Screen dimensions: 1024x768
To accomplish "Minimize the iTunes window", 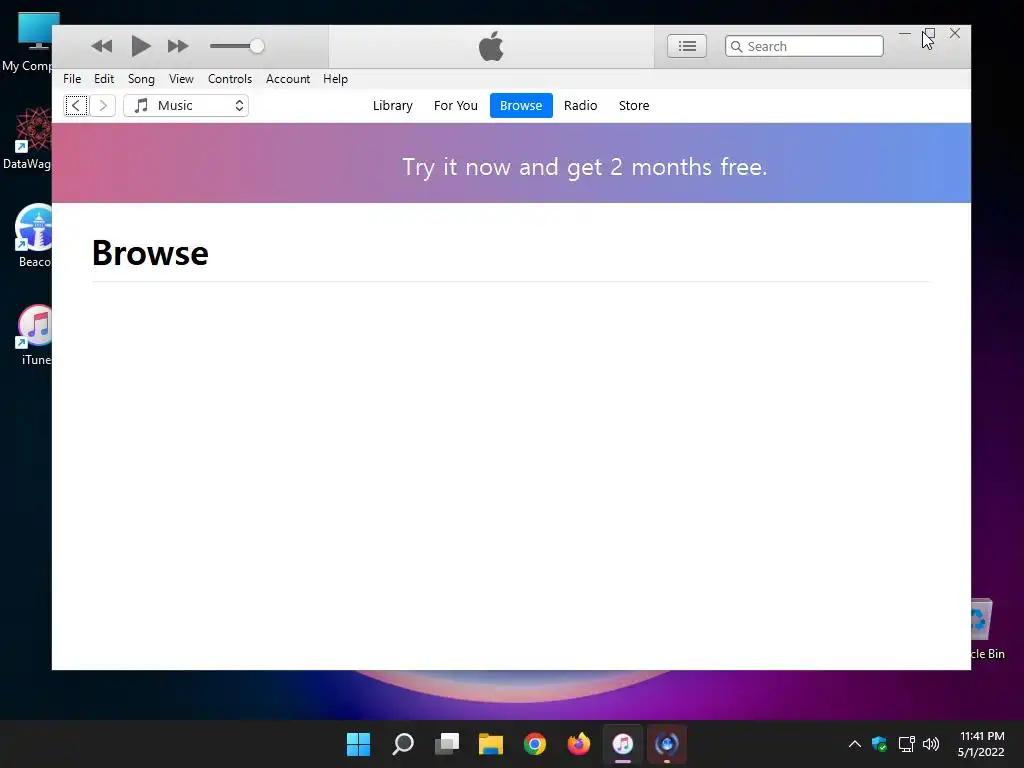I will pos(904,33).
